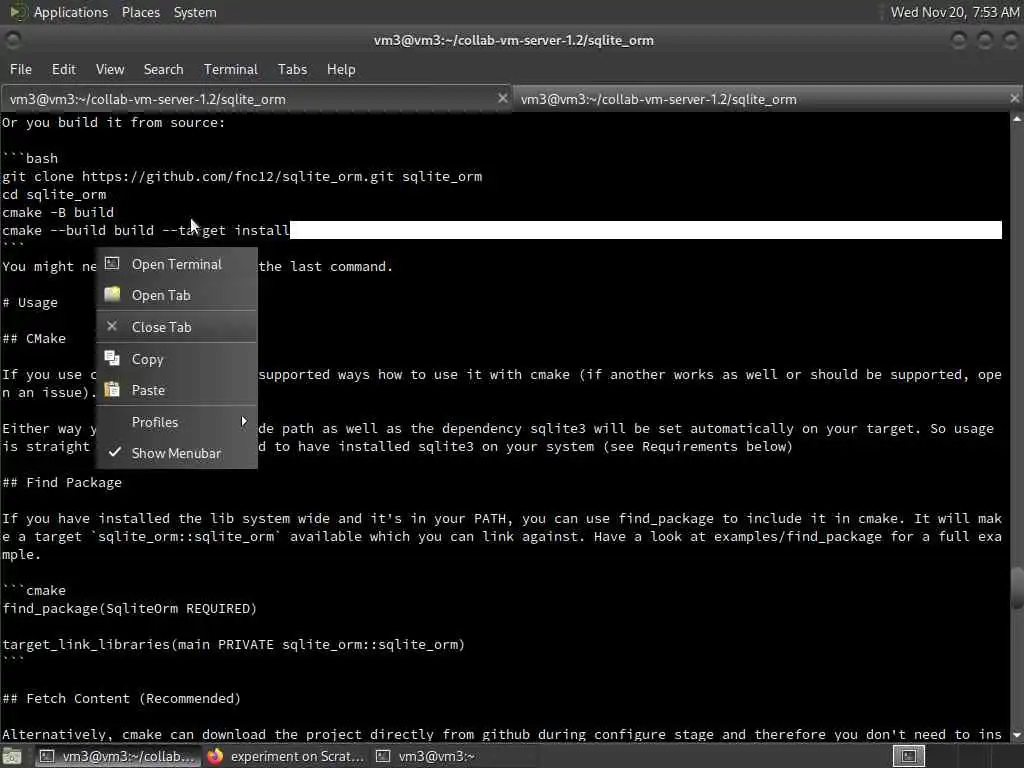1024x768 pixels.
Task: Click the 'cd sqlite_orm' line
Action: click(x=54, y=195)
